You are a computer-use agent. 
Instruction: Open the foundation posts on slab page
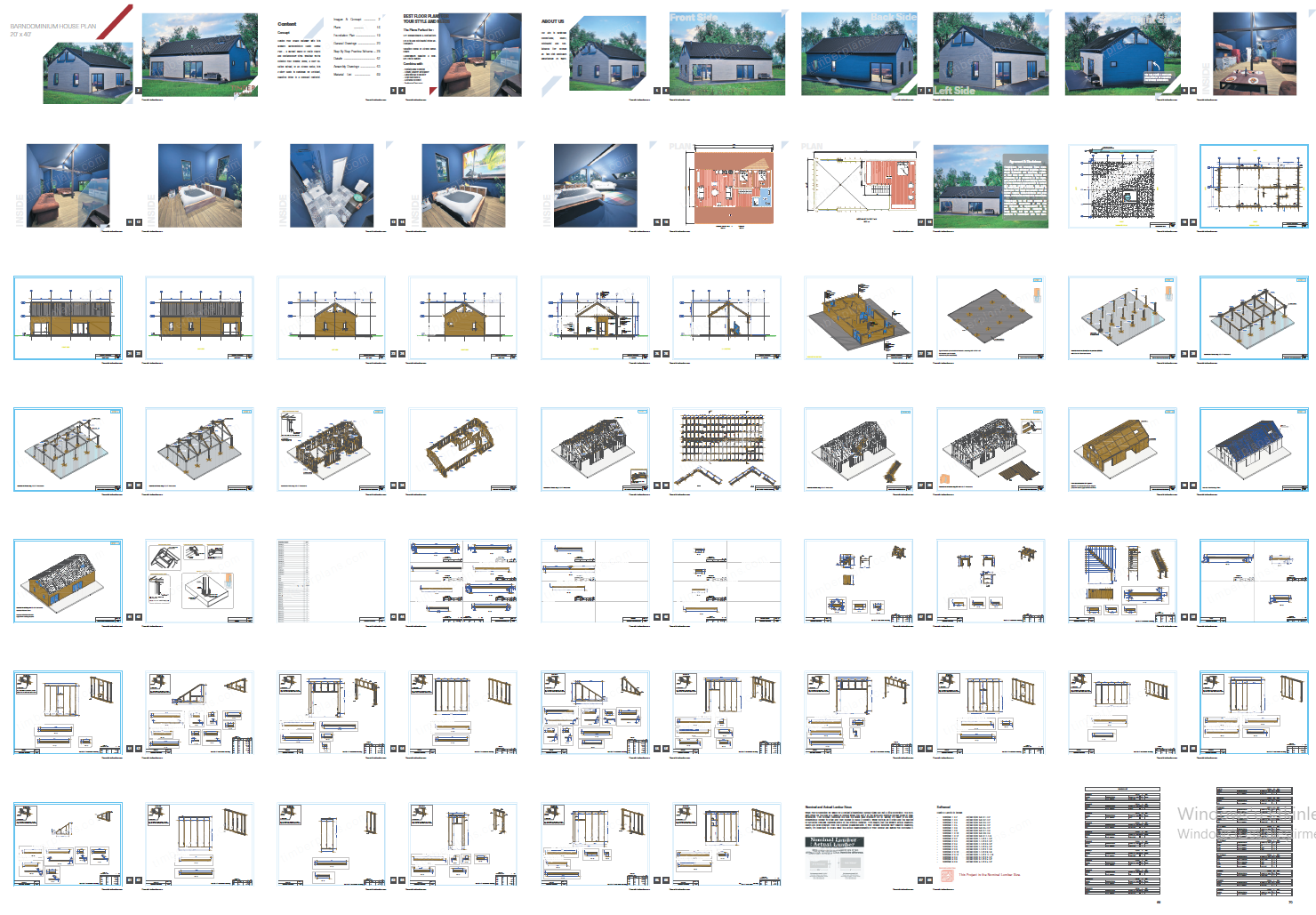(x=1122, y=317)
